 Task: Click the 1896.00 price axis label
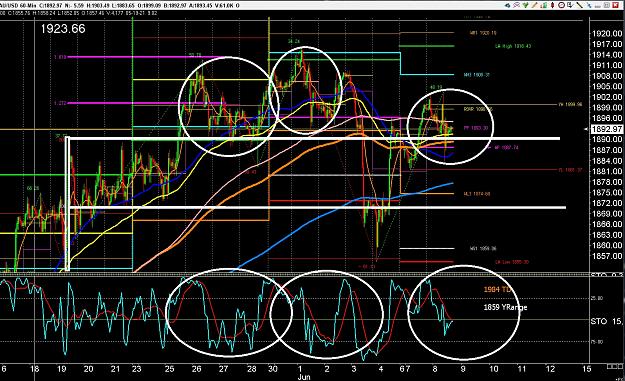[x=607, y=118]
